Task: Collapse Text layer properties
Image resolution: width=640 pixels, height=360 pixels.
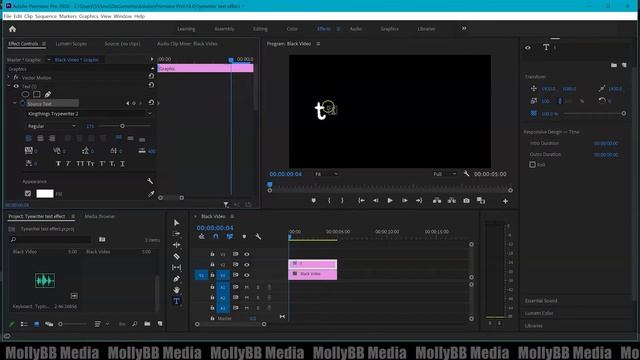Action: pyautogui.click(x=9, y=86)
